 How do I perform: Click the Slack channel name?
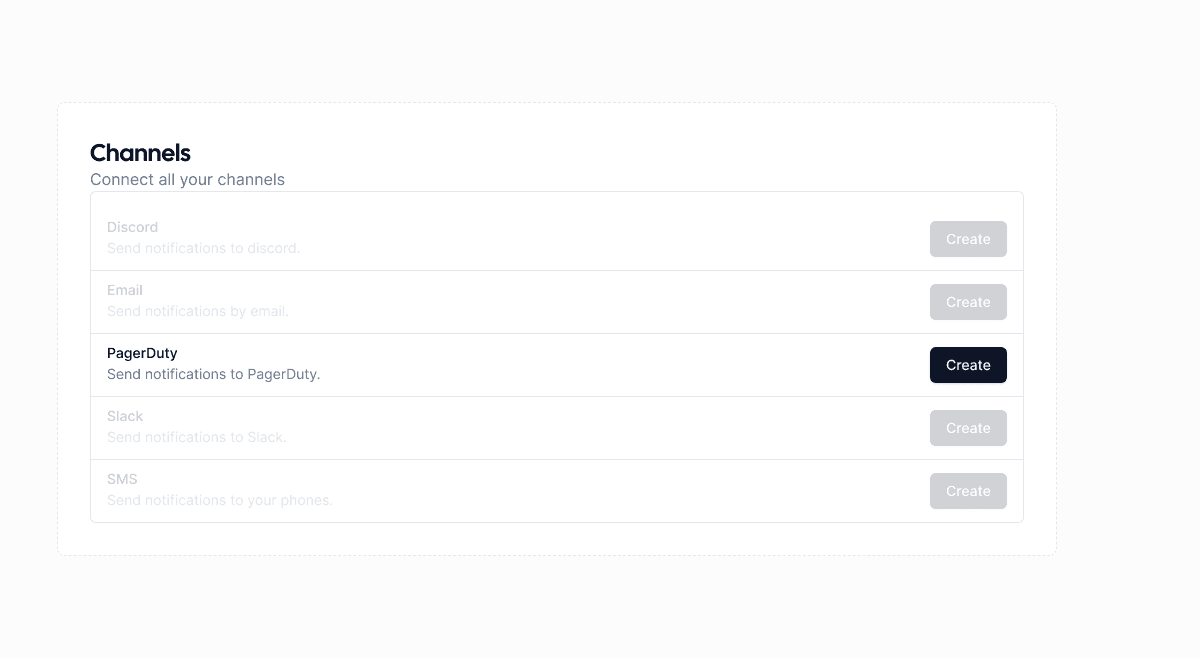pos(125,416)
